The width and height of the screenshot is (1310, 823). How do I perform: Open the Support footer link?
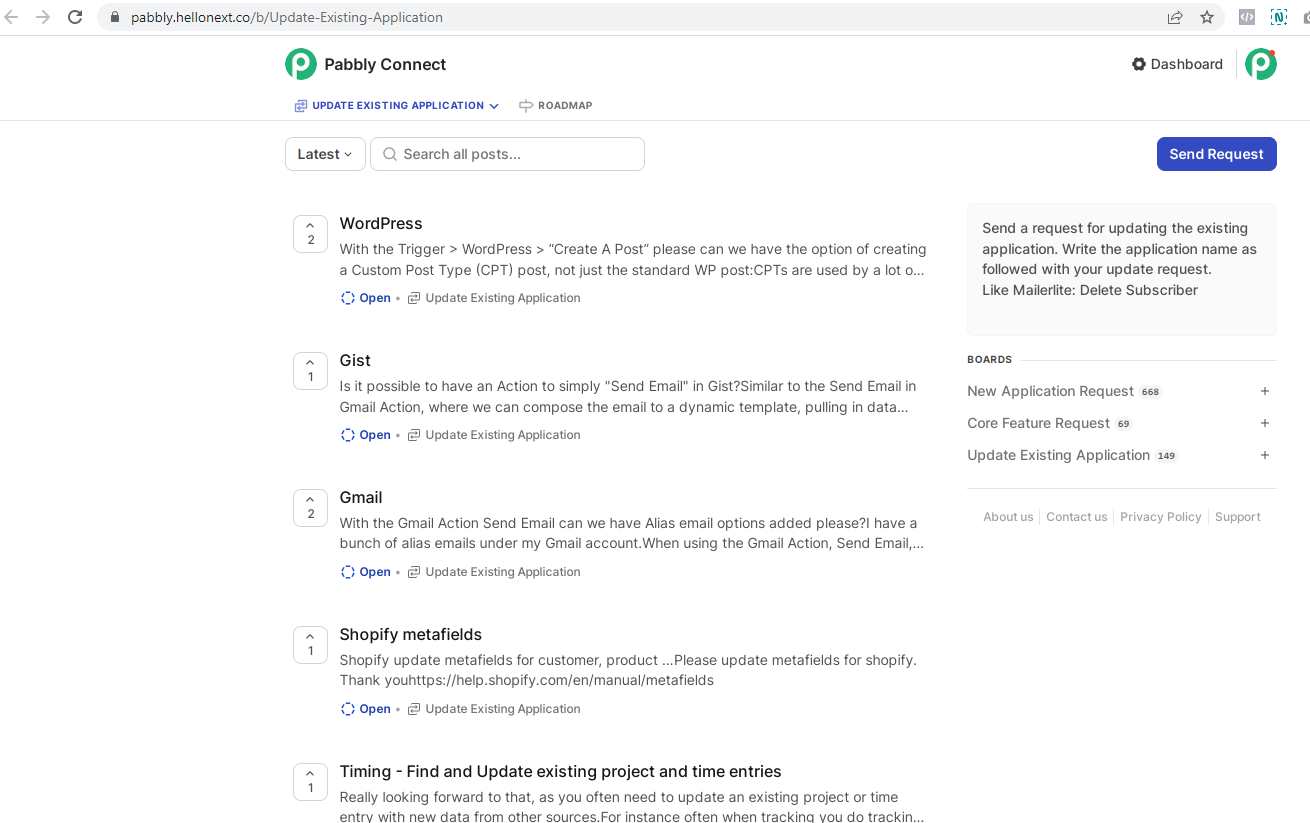click(x=1237, y=517)
